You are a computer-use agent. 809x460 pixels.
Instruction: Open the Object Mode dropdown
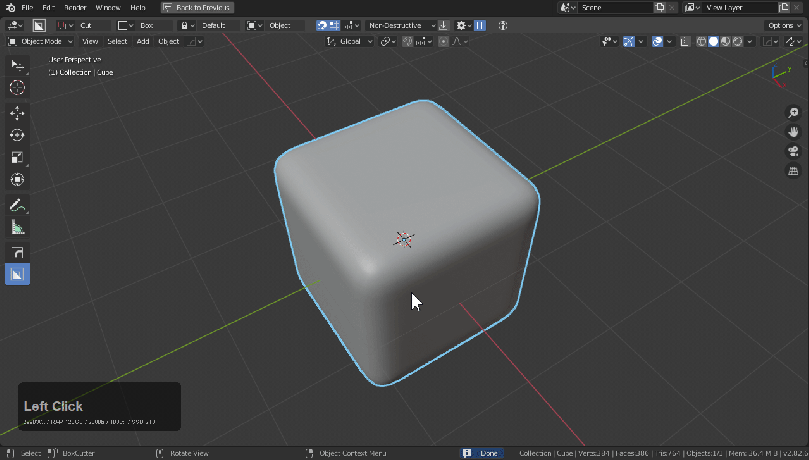[40, 42]
